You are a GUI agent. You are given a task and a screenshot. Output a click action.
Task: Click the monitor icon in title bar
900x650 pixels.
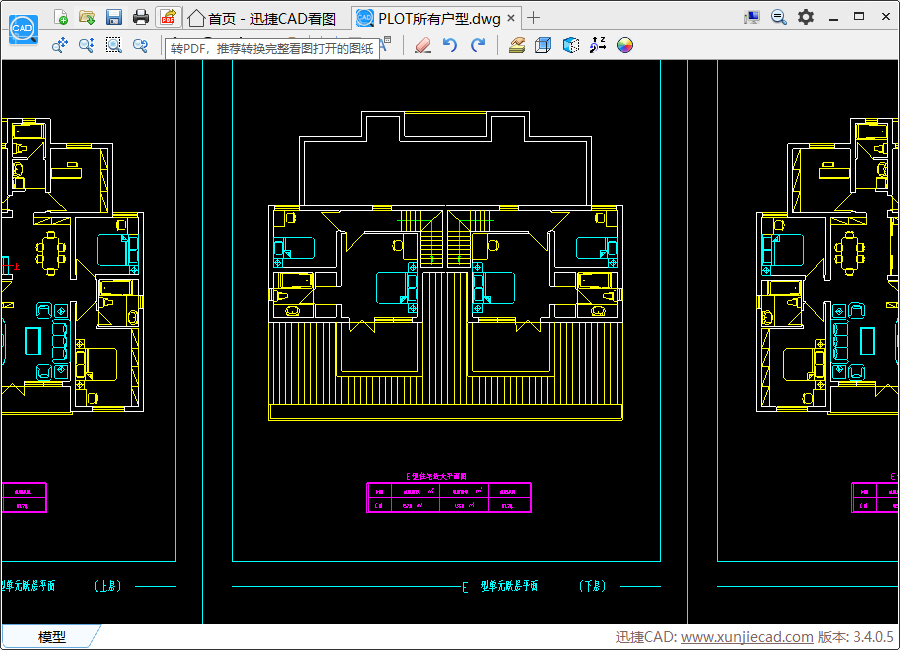pyautogui.click(x=751, y=17)
